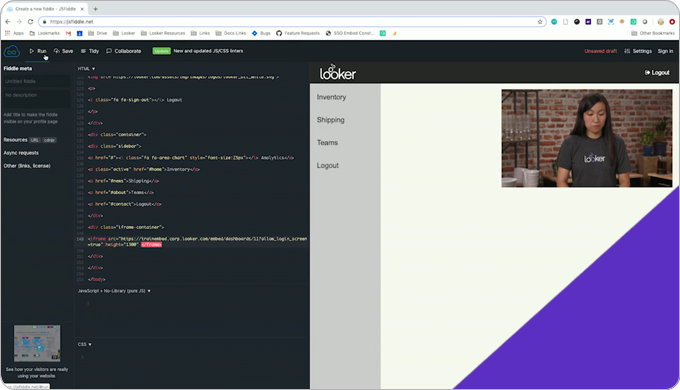
Task: Click the gray square extension icon
Action: pos(599,22)
